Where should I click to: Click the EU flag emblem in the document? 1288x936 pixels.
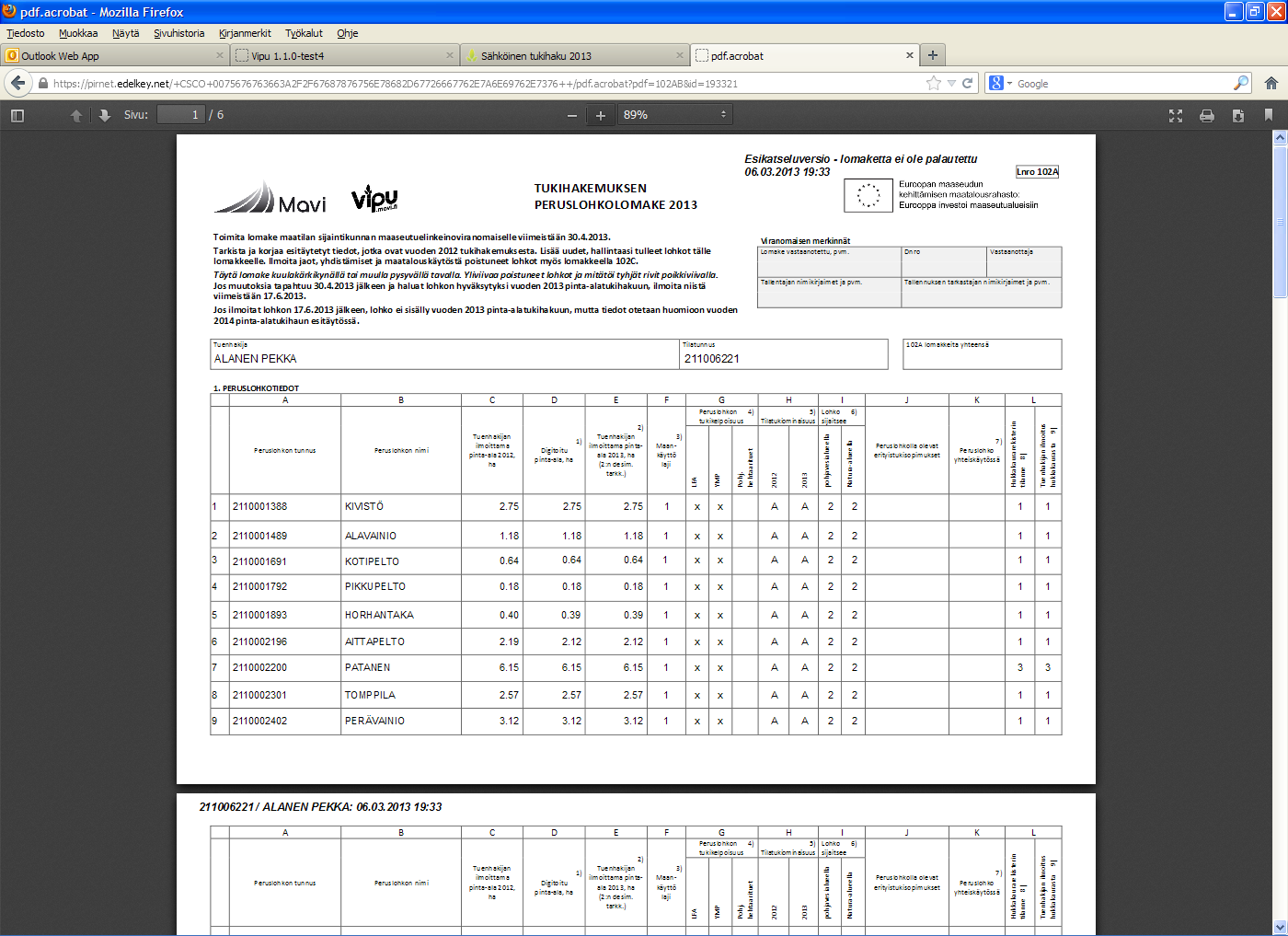(x=868, y=195)
